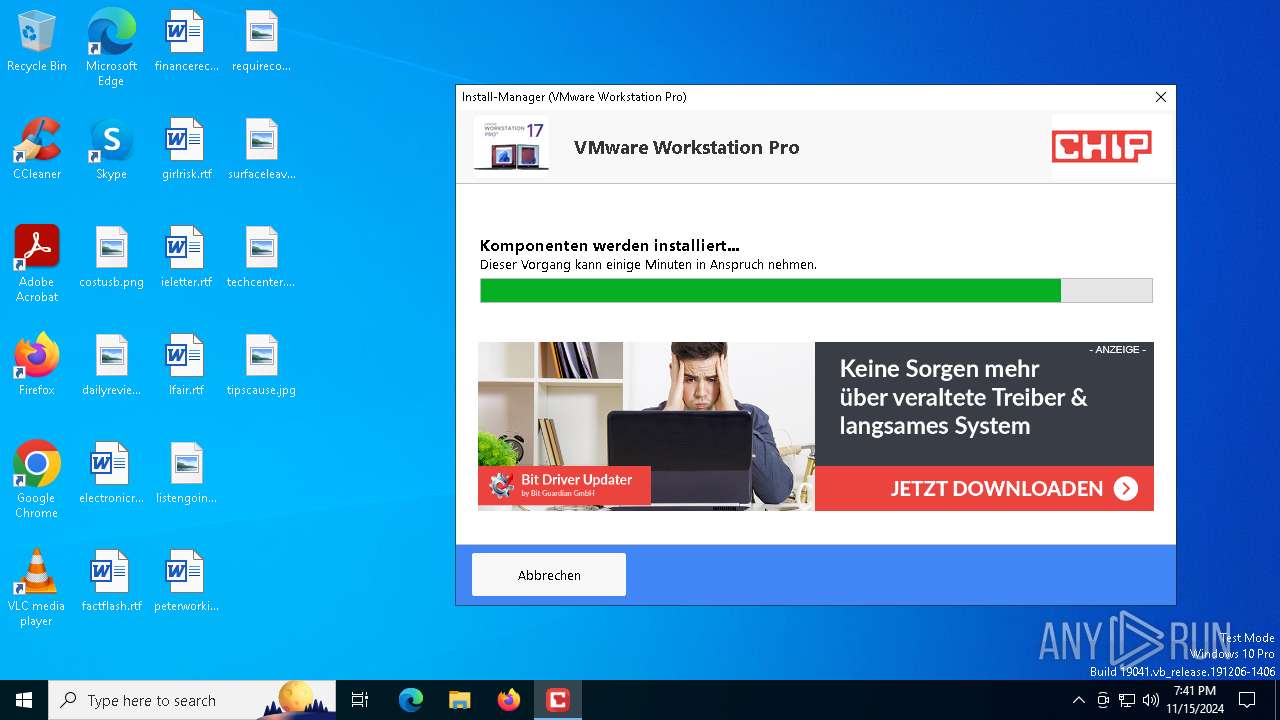Screen dimensions: 1280x720
Task: Select the lfair.rtf file icon
Action: tap(186, 366)
